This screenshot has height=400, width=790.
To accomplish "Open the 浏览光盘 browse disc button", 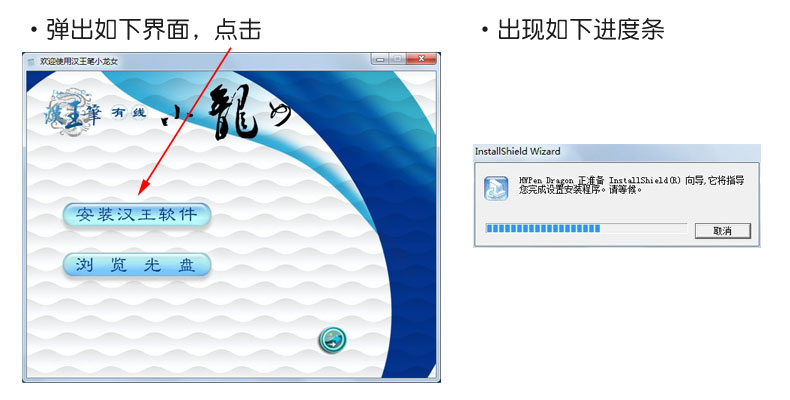I will pos(137,264).
